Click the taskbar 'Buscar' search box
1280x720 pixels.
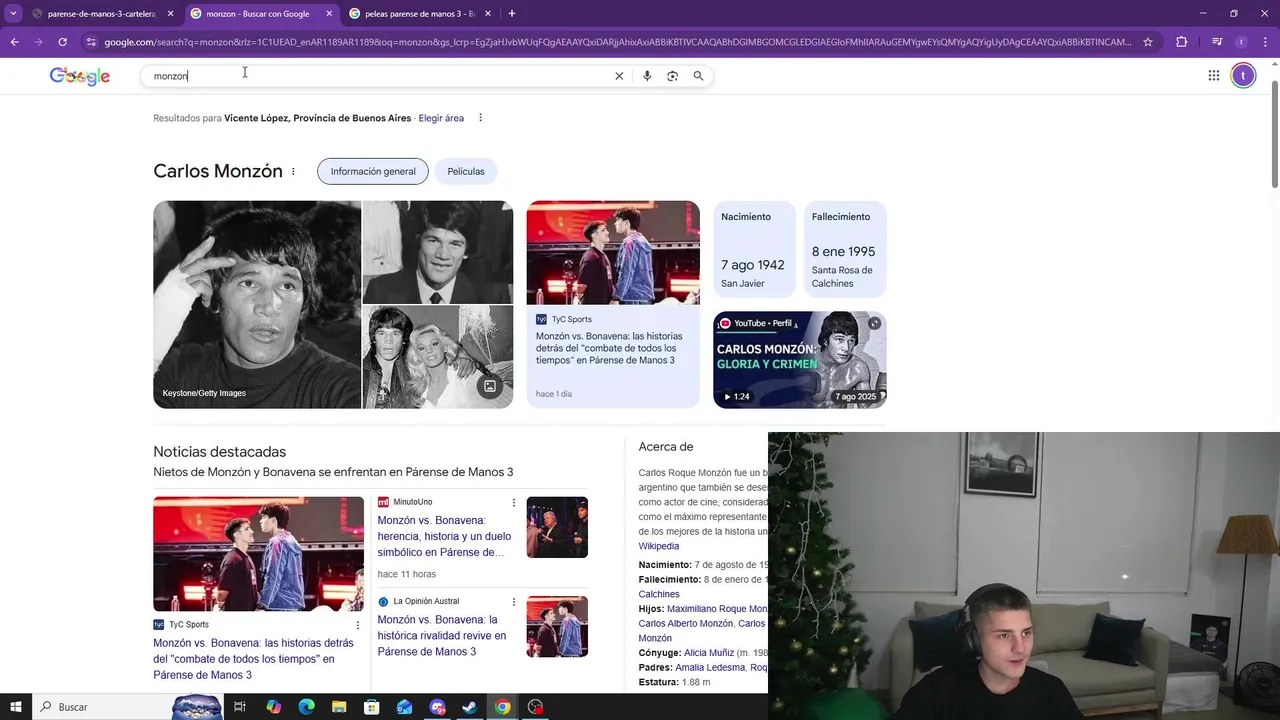tap(128, 707)
